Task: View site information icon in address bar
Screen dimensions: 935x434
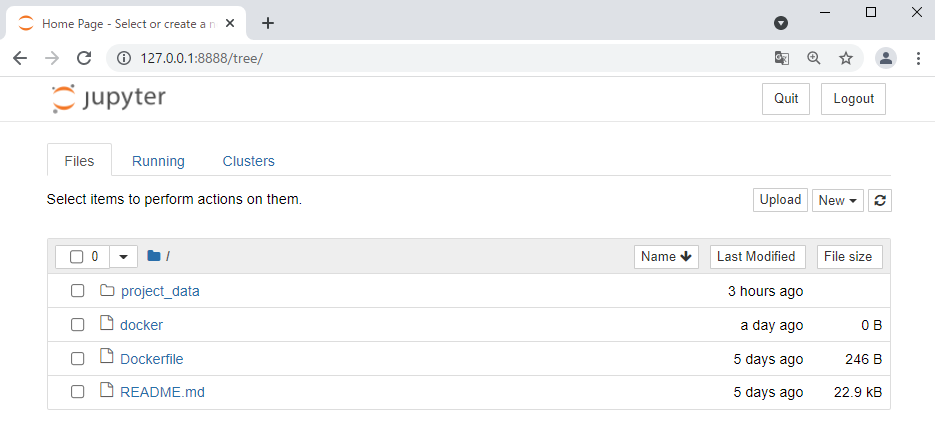Action: [x=123, y=58]
